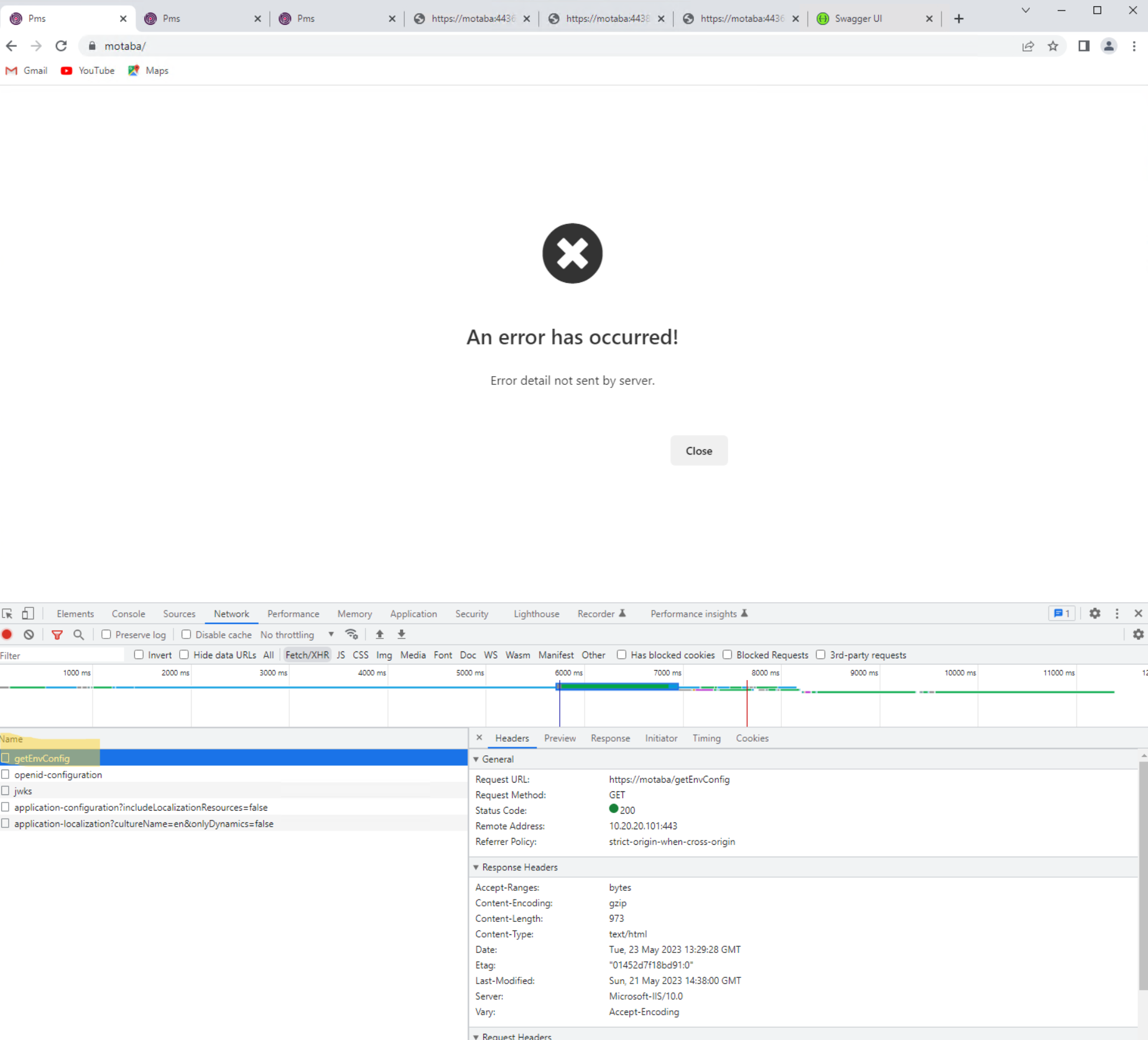Enable the Preserve log checkbox
This screenshot has height=1040, width=1148.
(106, 635)
